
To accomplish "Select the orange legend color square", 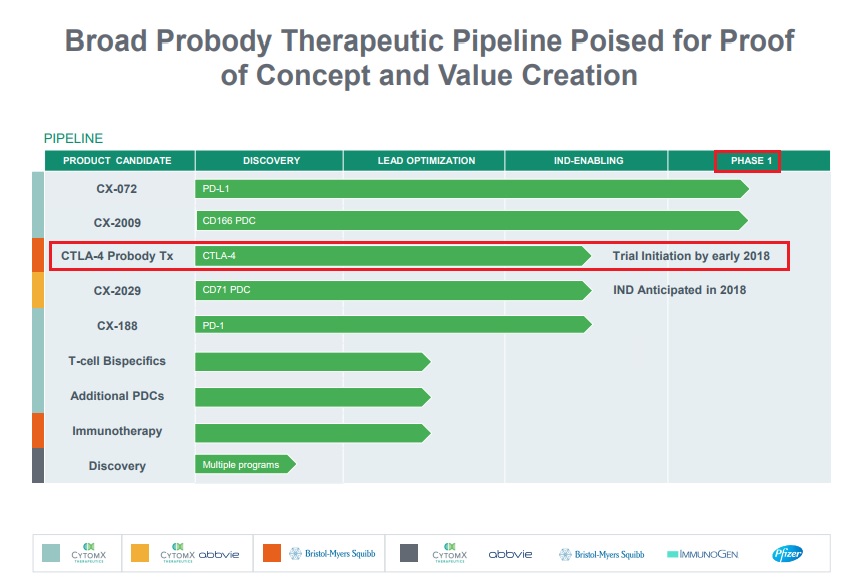I will point(271,553).
